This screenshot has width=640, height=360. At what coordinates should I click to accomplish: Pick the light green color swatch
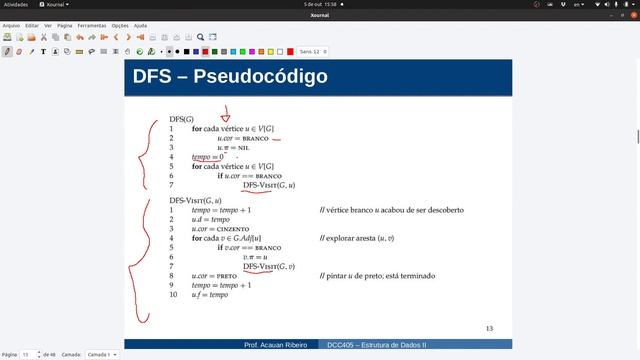coord(243,52)
